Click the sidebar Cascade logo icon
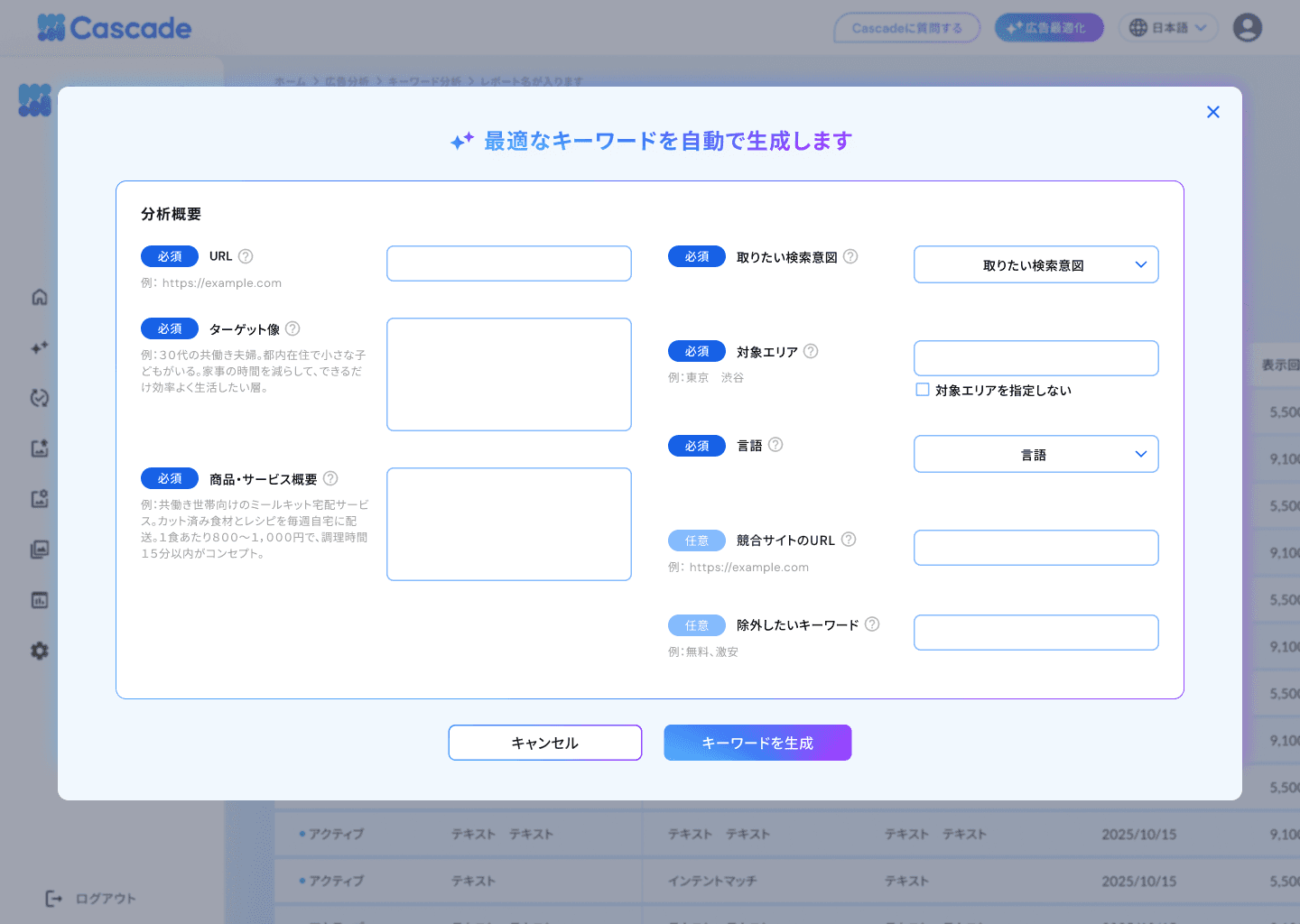 (x=35, y=100)
